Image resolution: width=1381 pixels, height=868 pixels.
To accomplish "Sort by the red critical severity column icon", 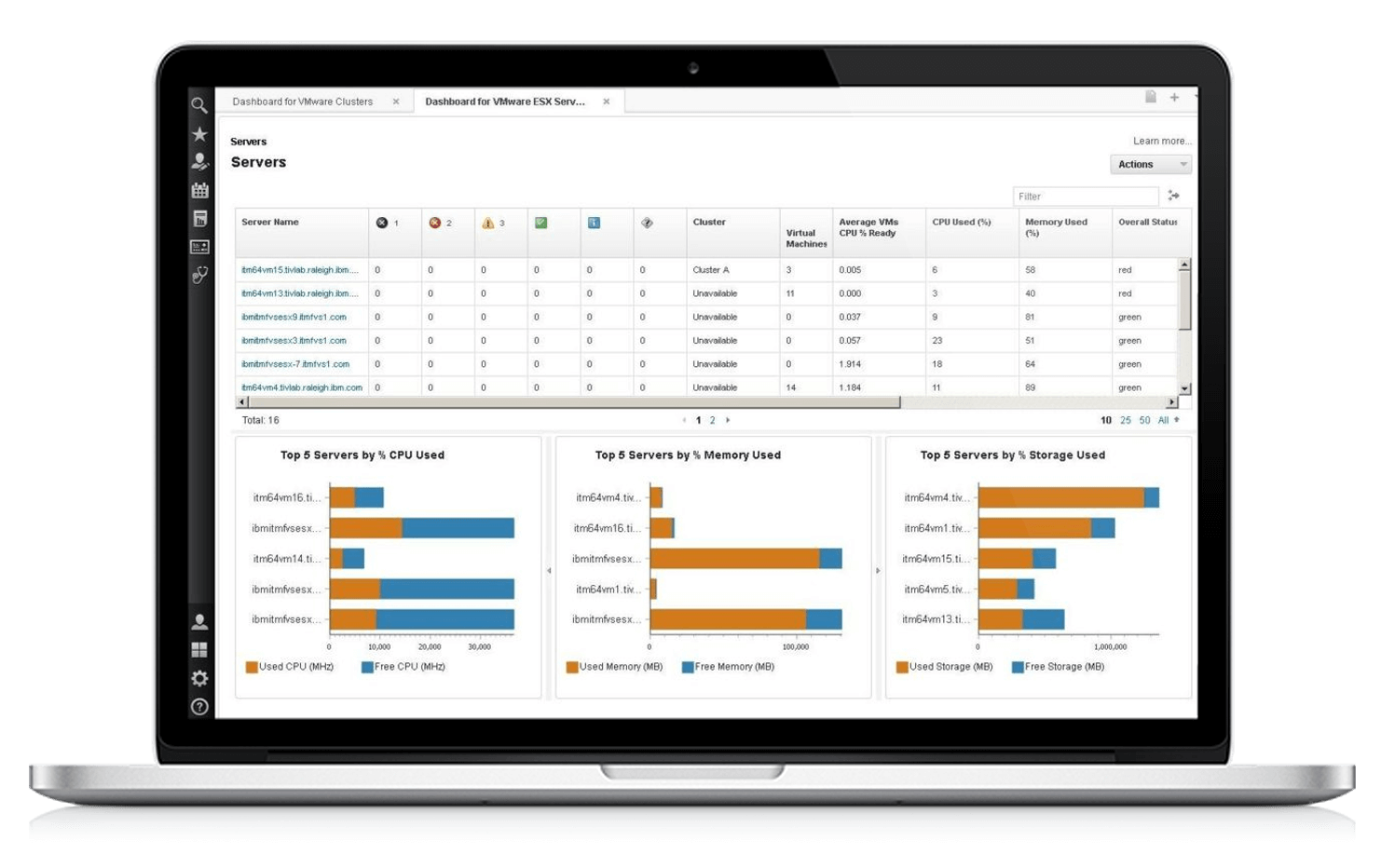I will pos(434,223).
